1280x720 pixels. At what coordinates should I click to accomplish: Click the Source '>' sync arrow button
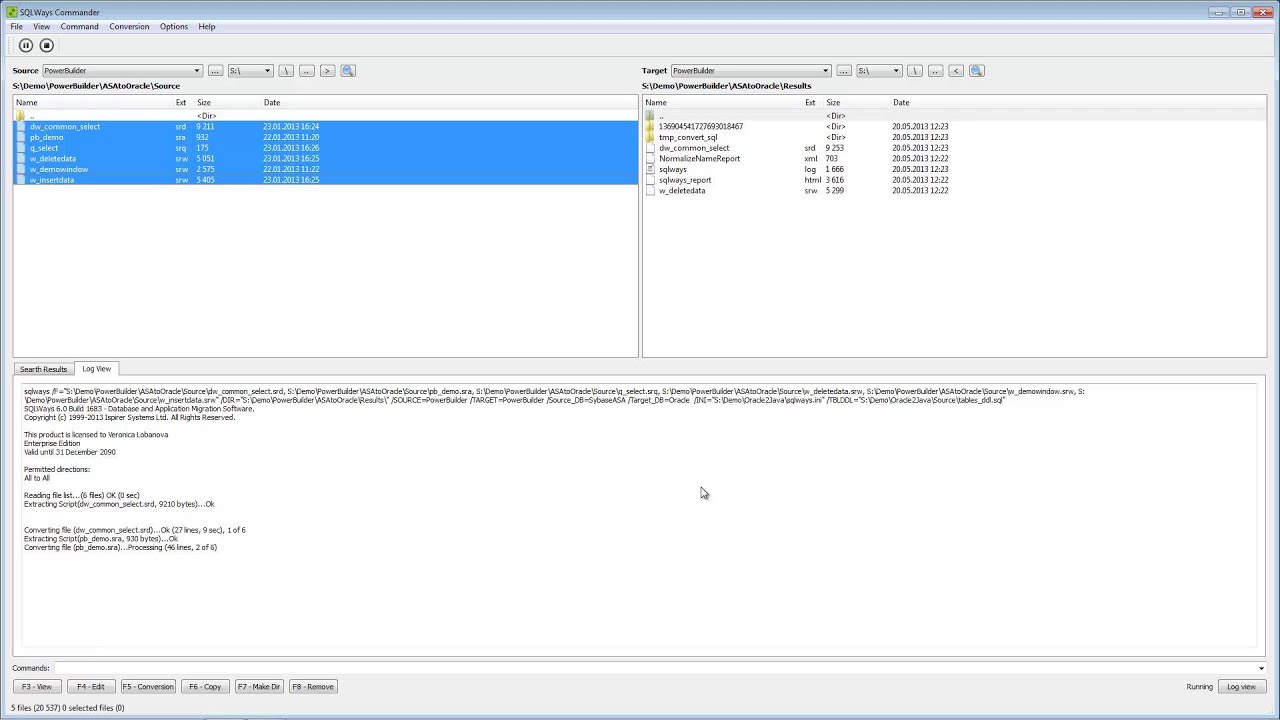coord(327,71)
